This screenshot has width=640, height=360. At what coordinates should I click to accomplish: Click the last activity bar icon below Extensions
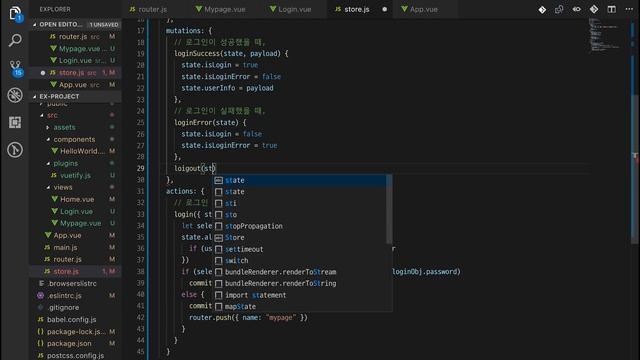[15, 150]
